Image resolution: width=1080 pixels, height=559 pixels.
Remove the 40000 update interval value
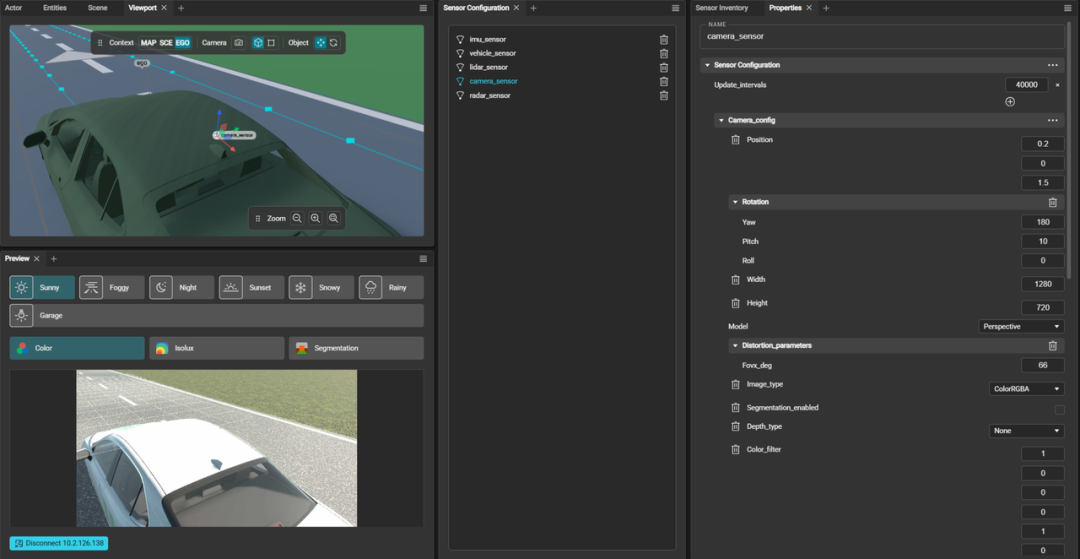(x=1057, y=85)
